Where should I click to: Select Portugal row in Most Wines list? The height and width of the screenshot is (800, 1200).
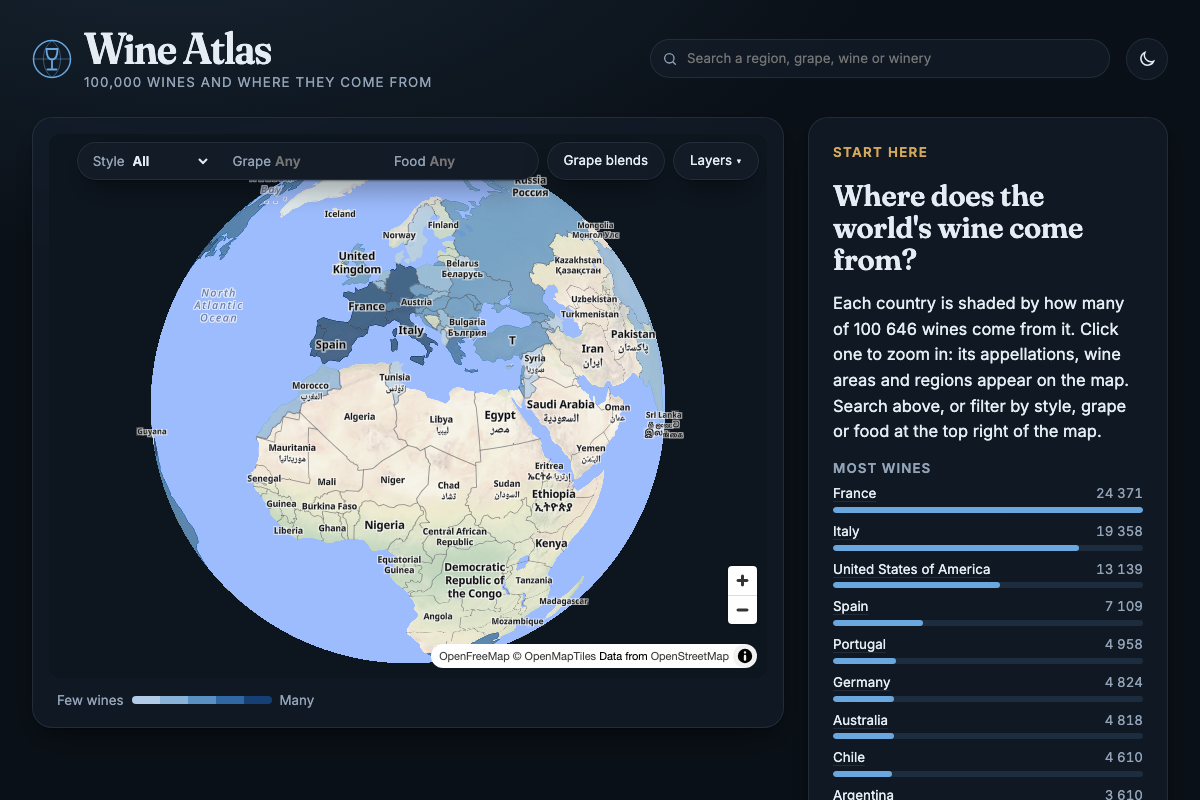click(x=988, y=651)
